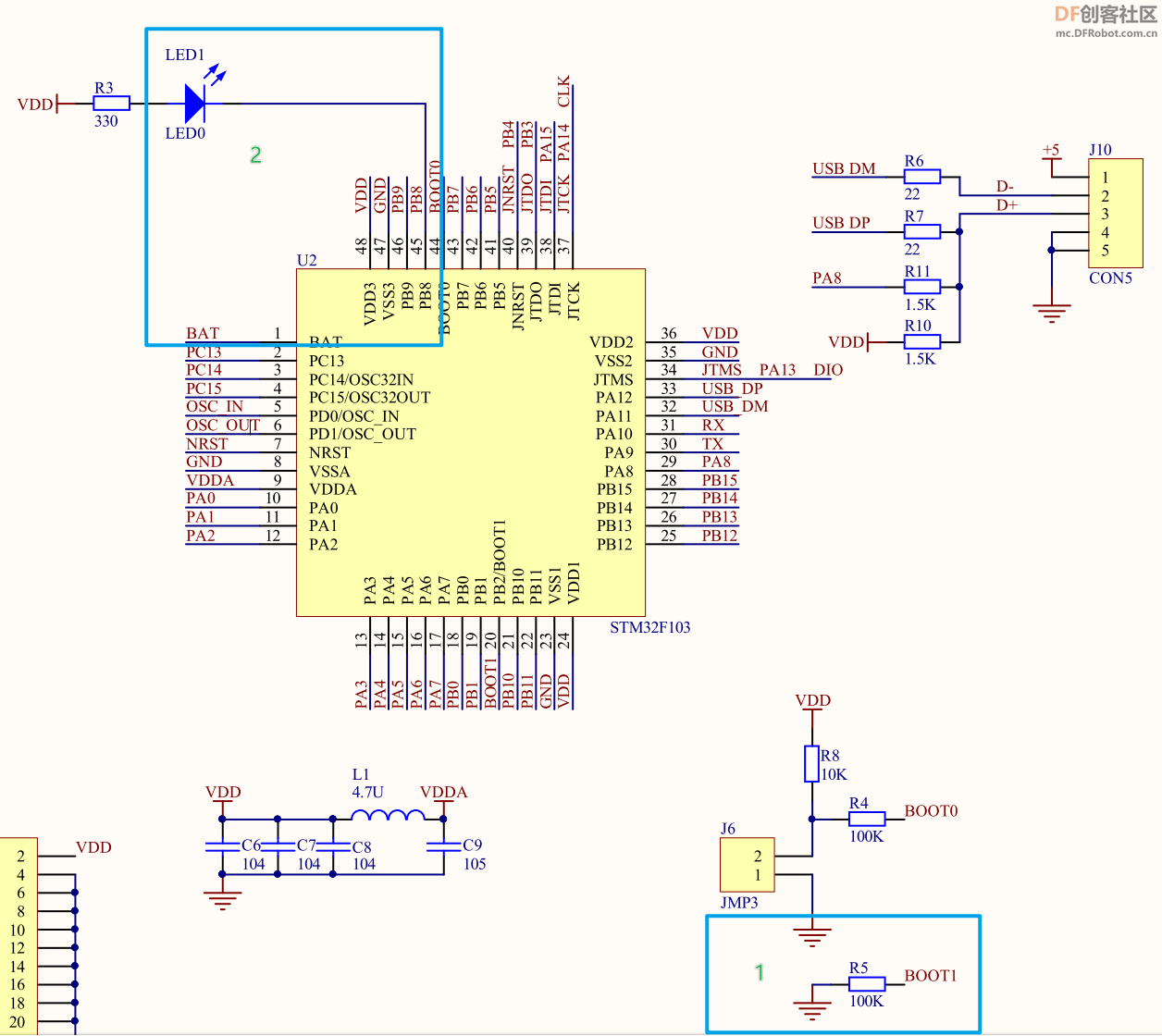Click the U2 designator above the chip

[306, 260]
